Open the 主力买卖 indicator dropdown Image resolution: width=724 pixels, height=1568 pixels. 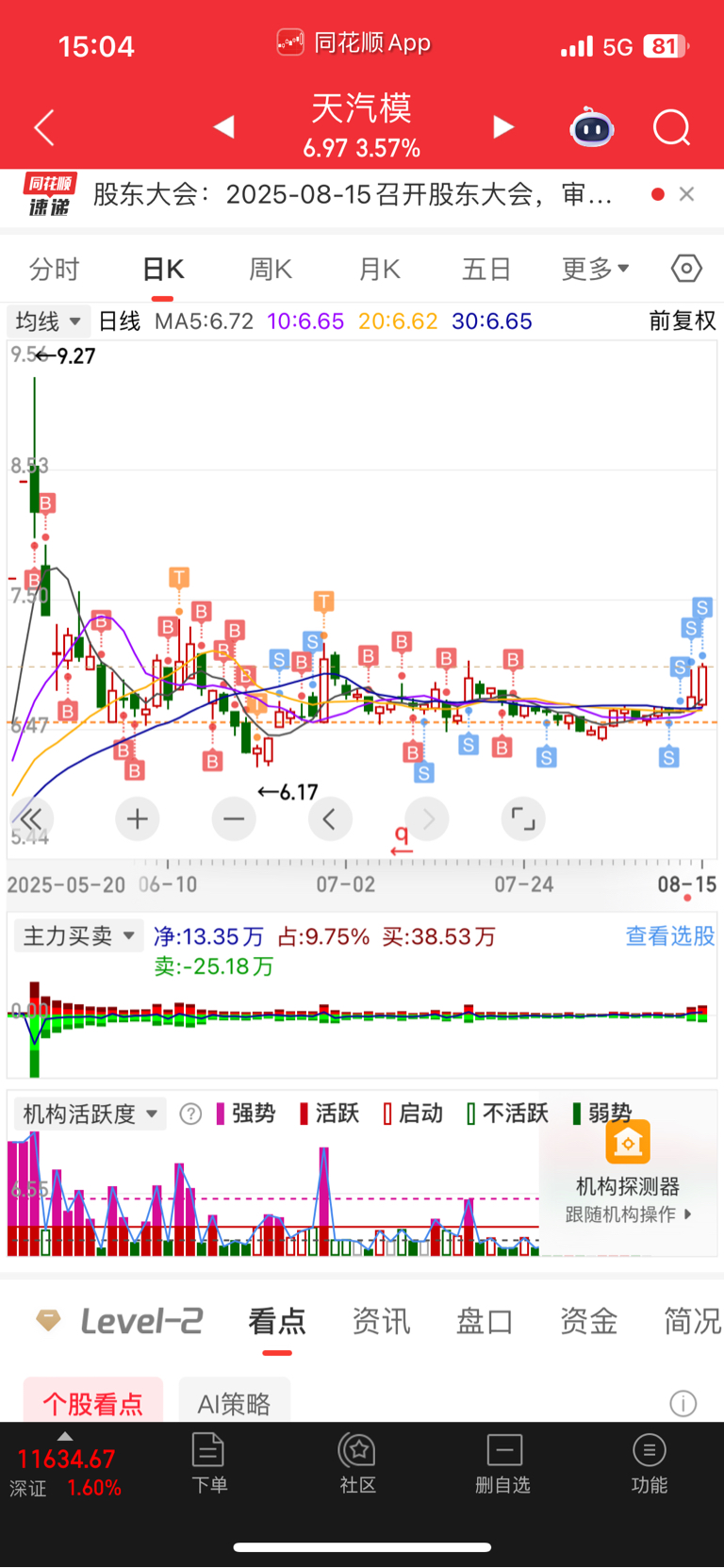[79, 936]
